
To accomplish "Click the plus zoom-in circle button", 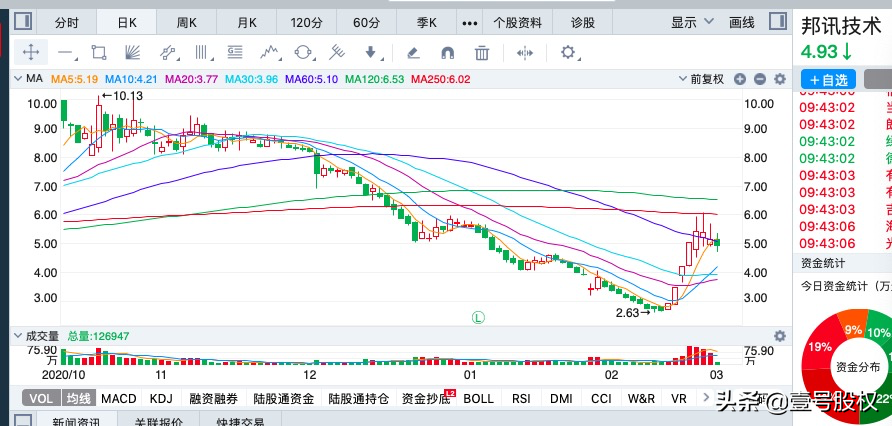I will click(x=742, y=79).
